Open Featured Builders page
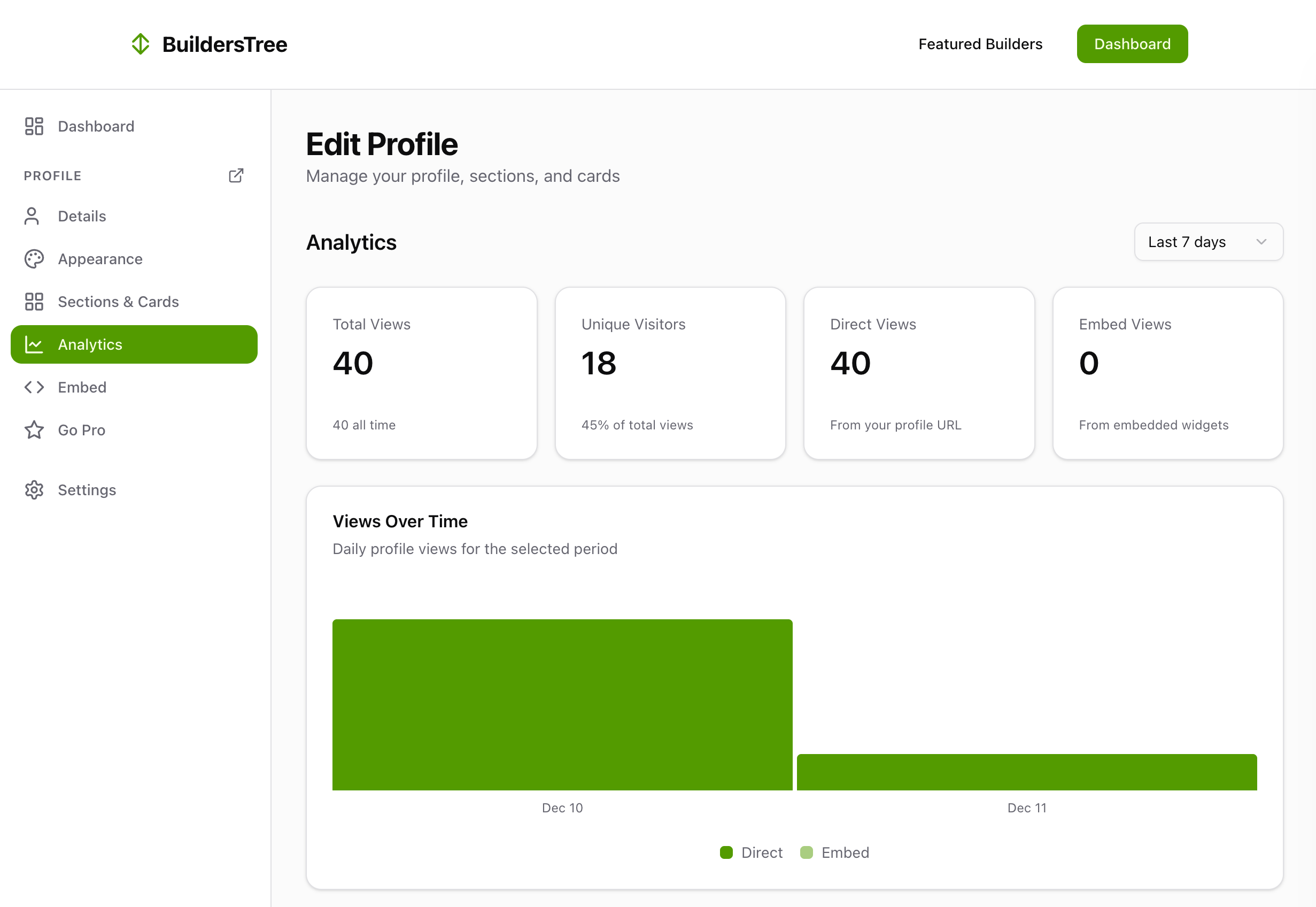Screen dimensions: 1316x907 [x=980, y=44]
